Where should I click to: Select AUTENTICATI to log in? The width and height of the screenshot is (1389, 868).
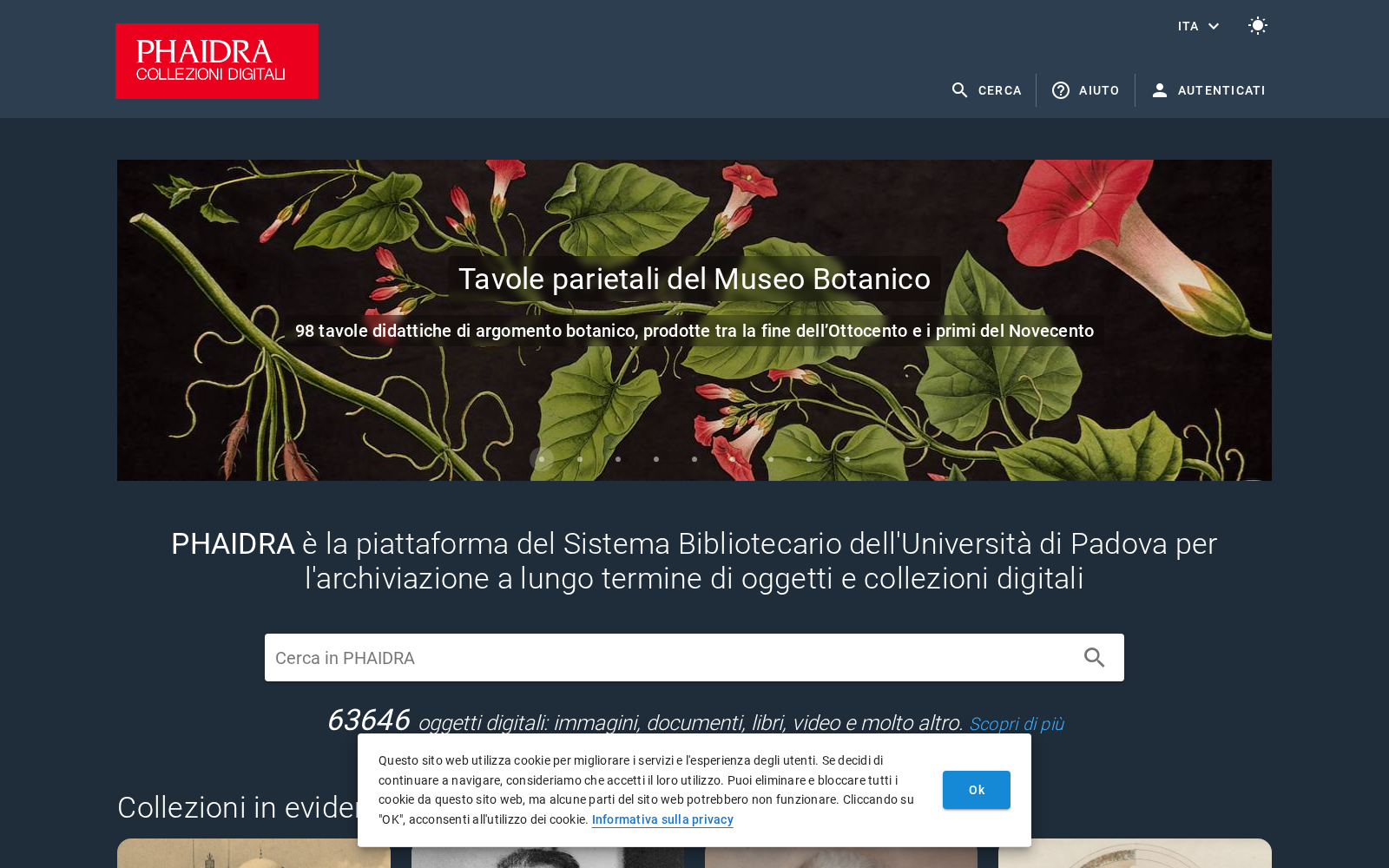pos(1208,90)
